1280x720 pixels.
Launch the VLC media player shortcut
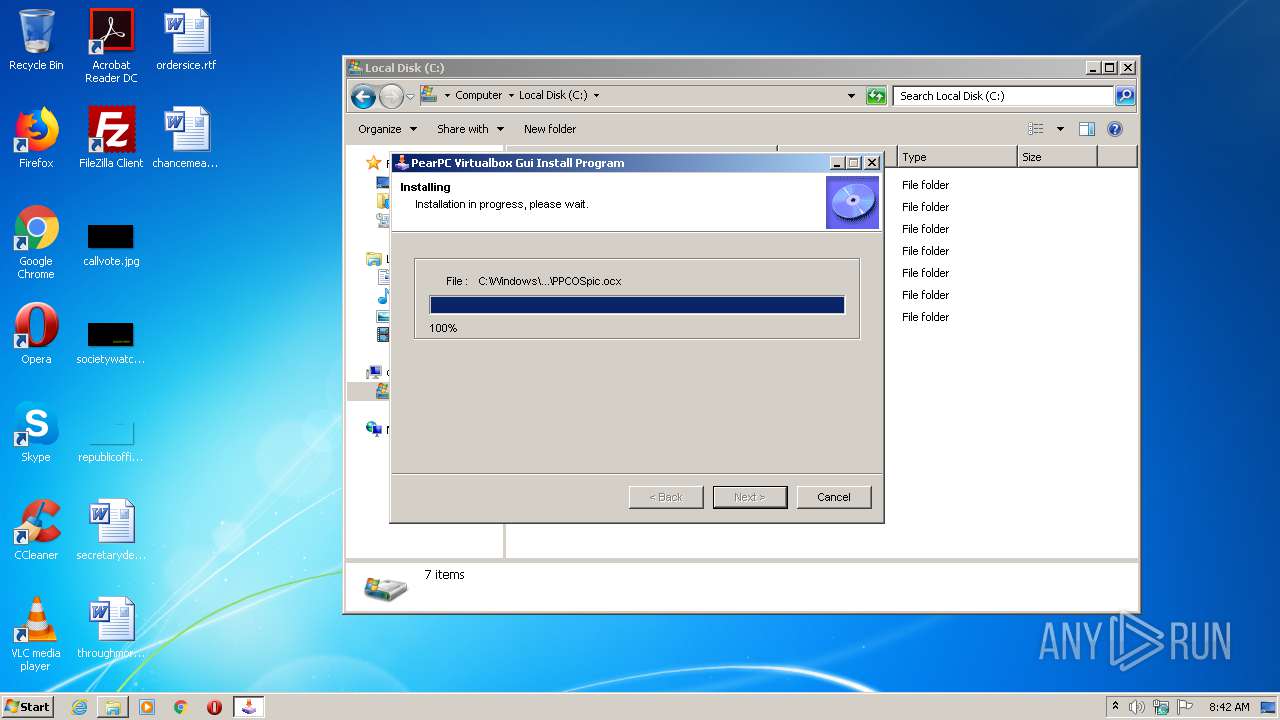tap(36, 634)
